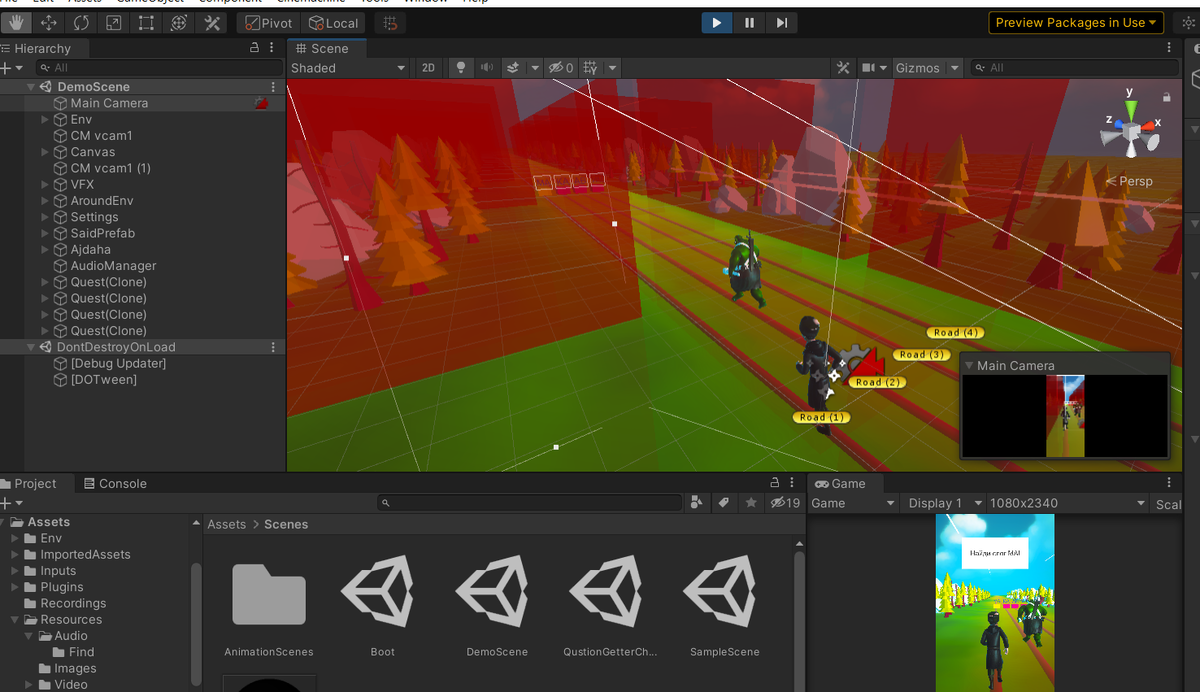
Task: Switch to the Game tab
Action: 840,483
